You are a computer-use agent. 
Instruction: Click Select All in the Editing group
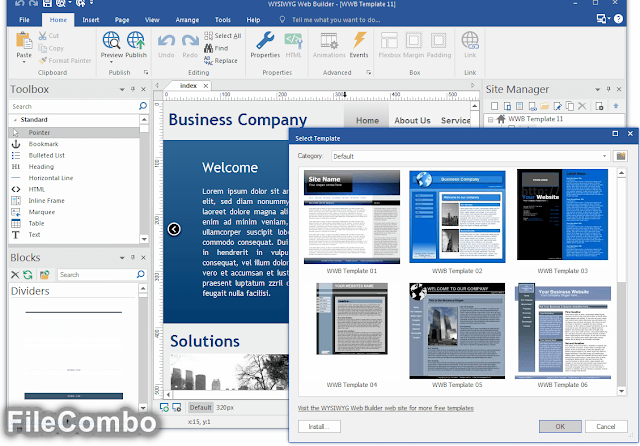pos(223,36)
